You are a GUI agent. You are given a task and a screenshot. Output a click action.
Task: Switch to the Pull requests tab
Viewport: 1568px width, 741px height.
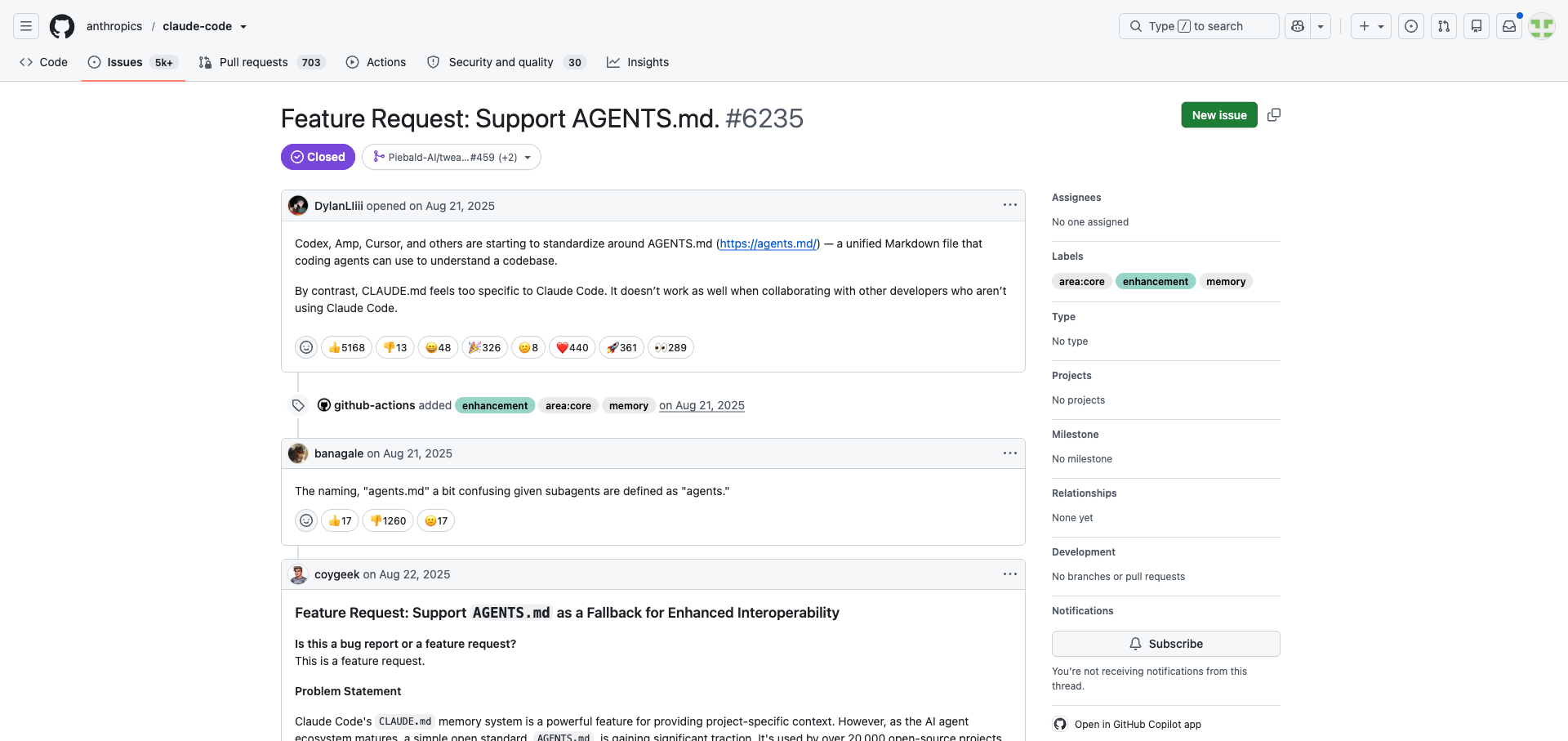(x=261, y=62)
